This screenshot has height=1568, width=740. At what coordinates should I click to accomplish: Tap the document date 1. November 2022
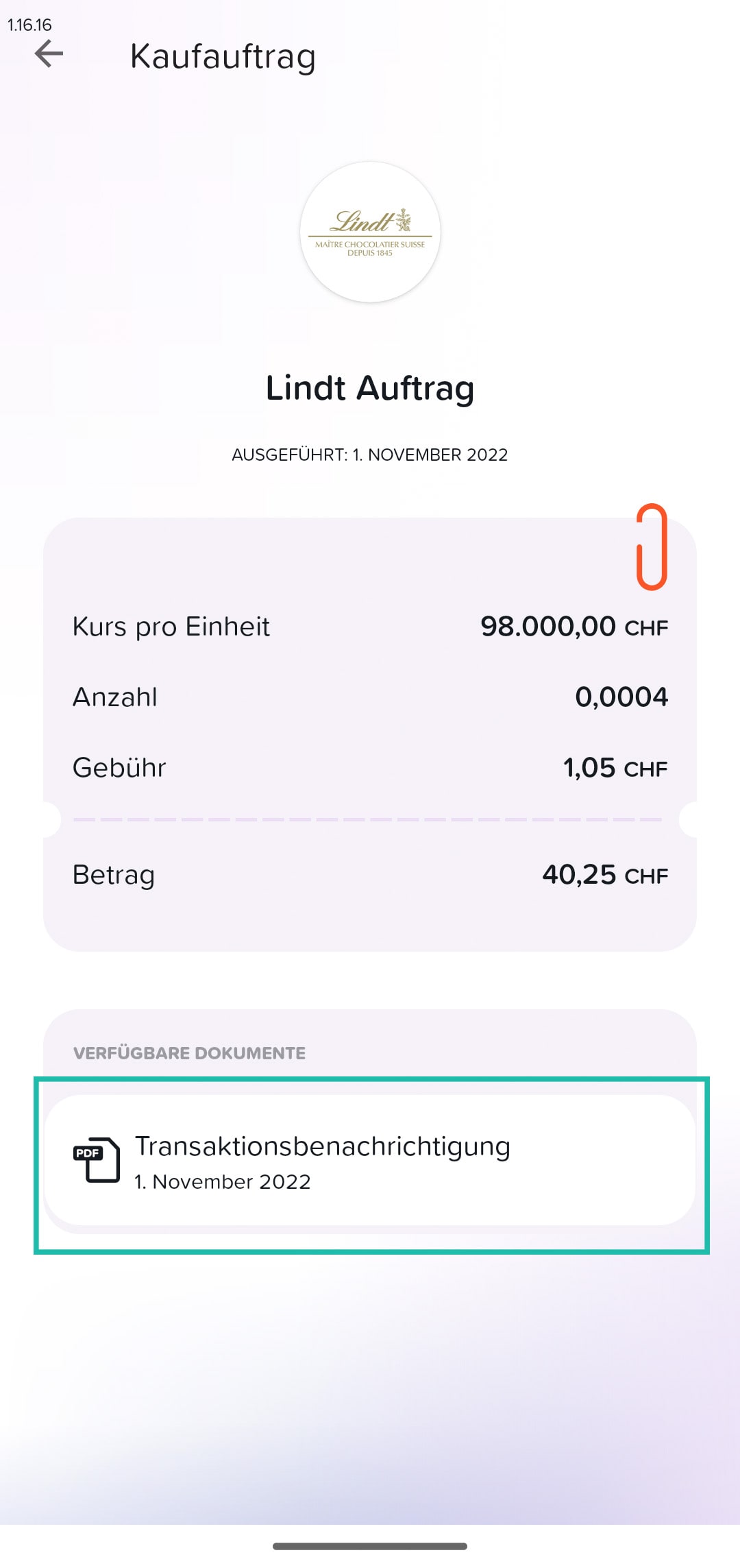click(223, 1182)
